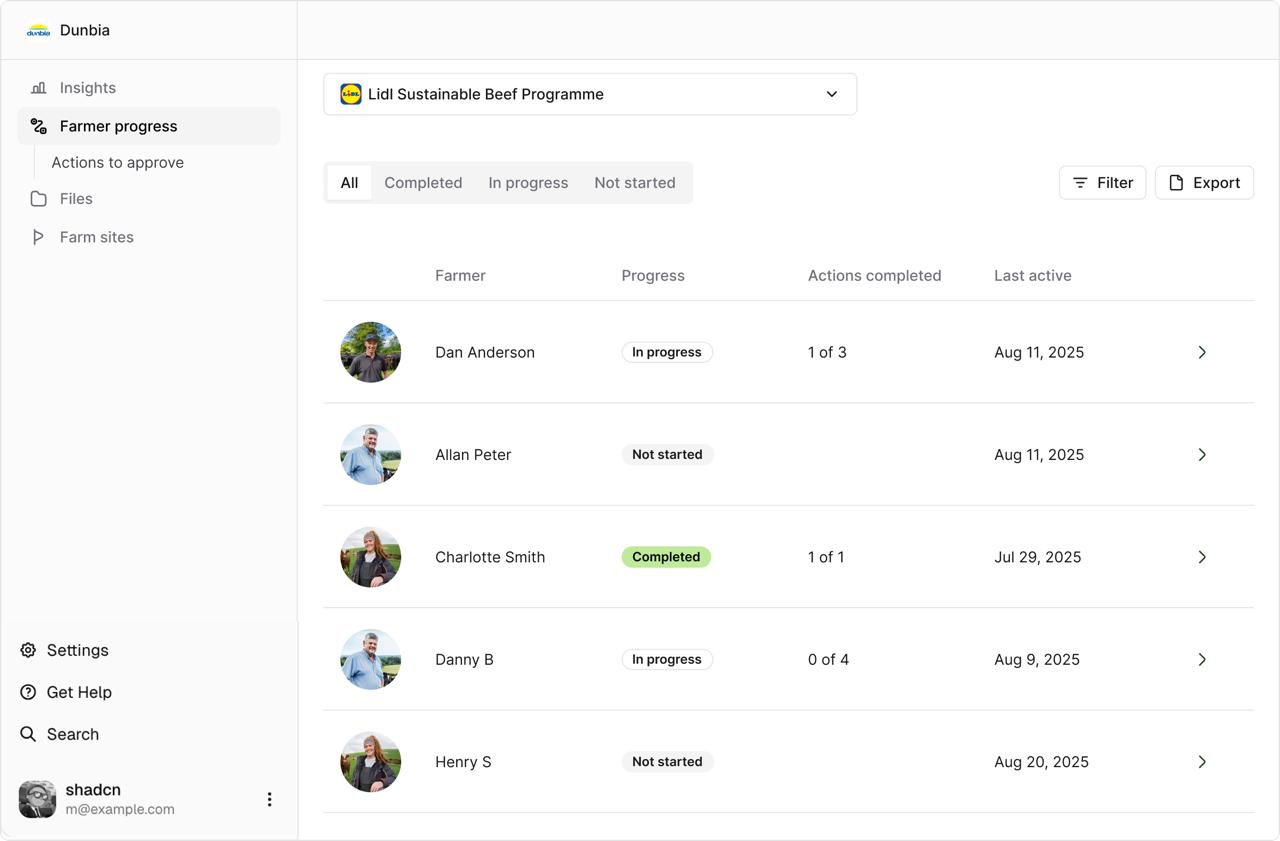Select the Not started filter tab
This screenshot has width=1280, height=841.
coord(634,182)
